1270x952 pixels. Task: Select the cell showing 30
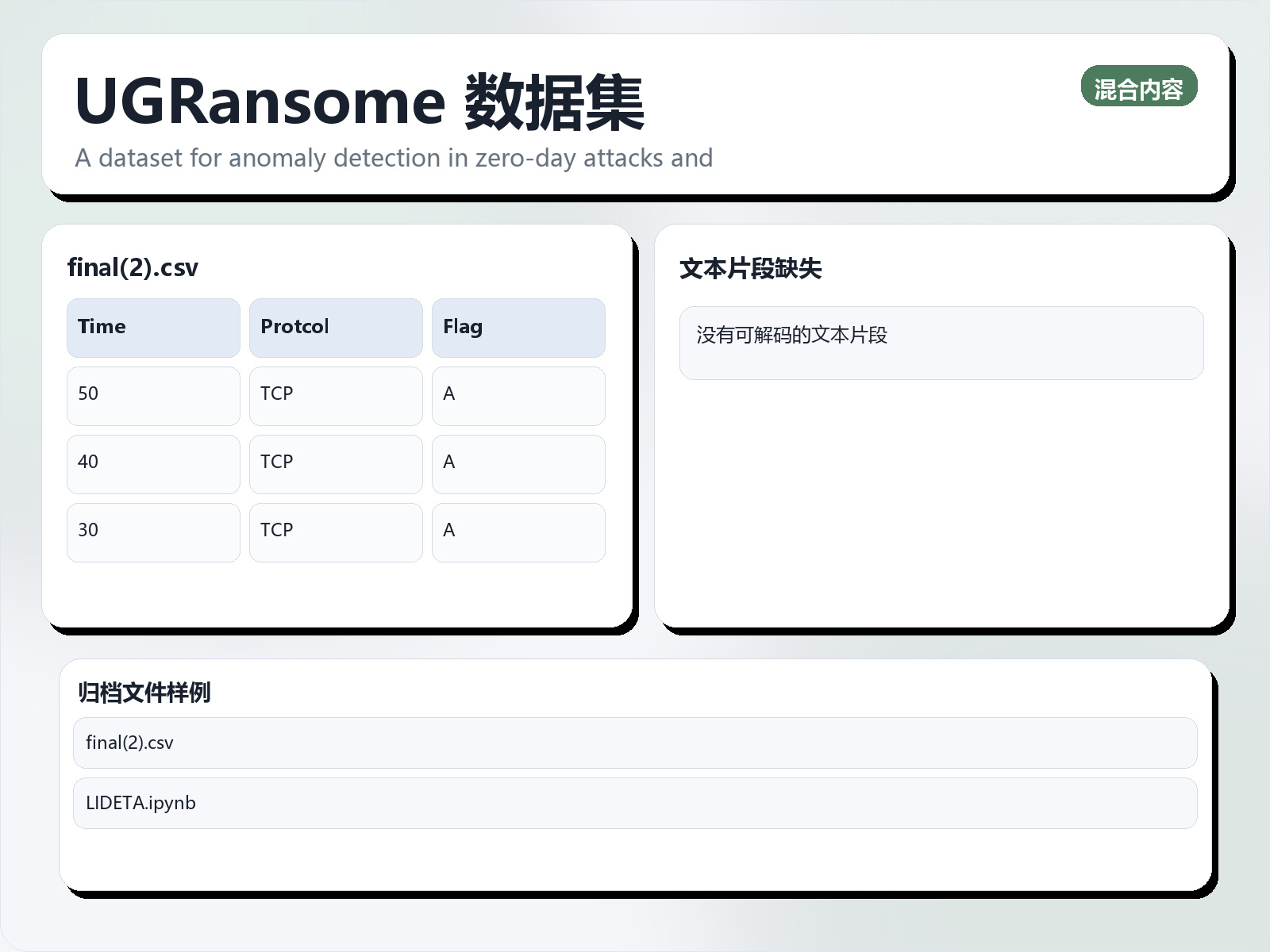152,532
